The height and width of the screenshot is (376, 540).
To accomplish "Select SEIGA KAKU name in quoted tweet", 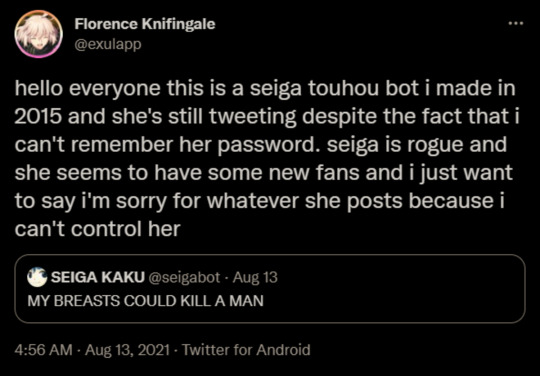I will point(98,277).
